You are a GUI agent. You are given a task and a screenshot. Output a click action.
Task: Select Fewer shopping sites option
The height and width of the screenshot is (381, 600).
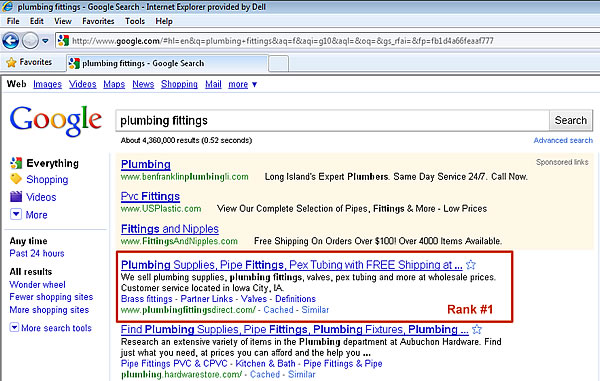pyautogui.click(x=51, y=297)
